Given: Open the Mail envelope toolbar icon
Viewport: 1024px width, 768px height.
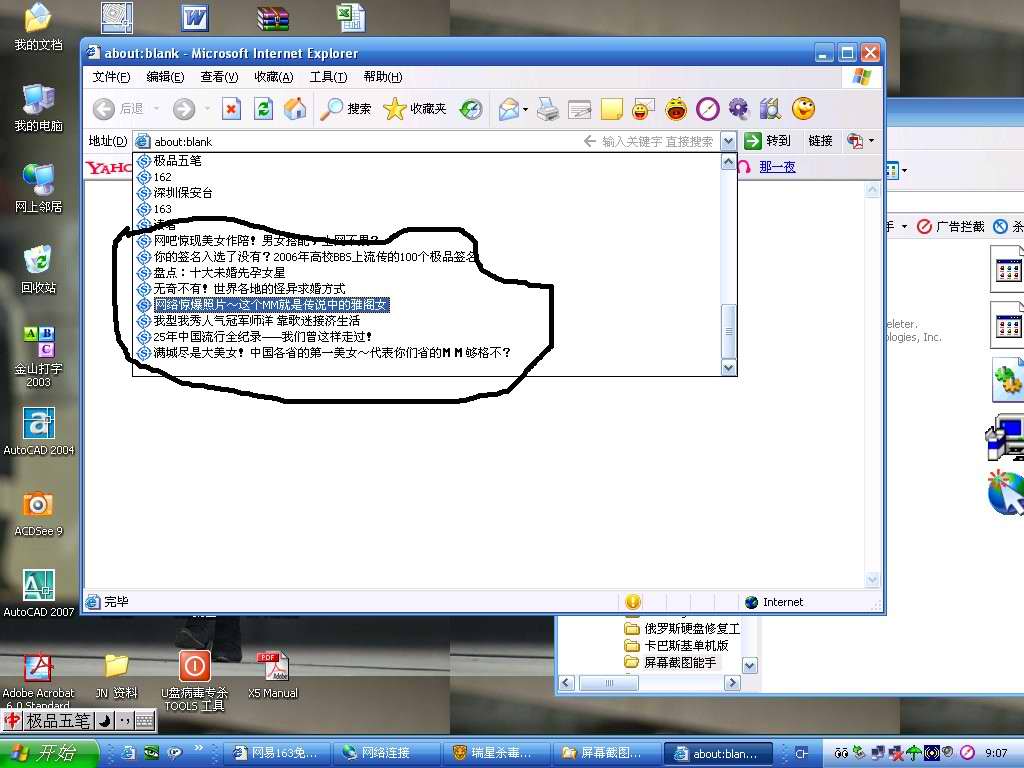Looking at the screenshot, I should 509,109.
